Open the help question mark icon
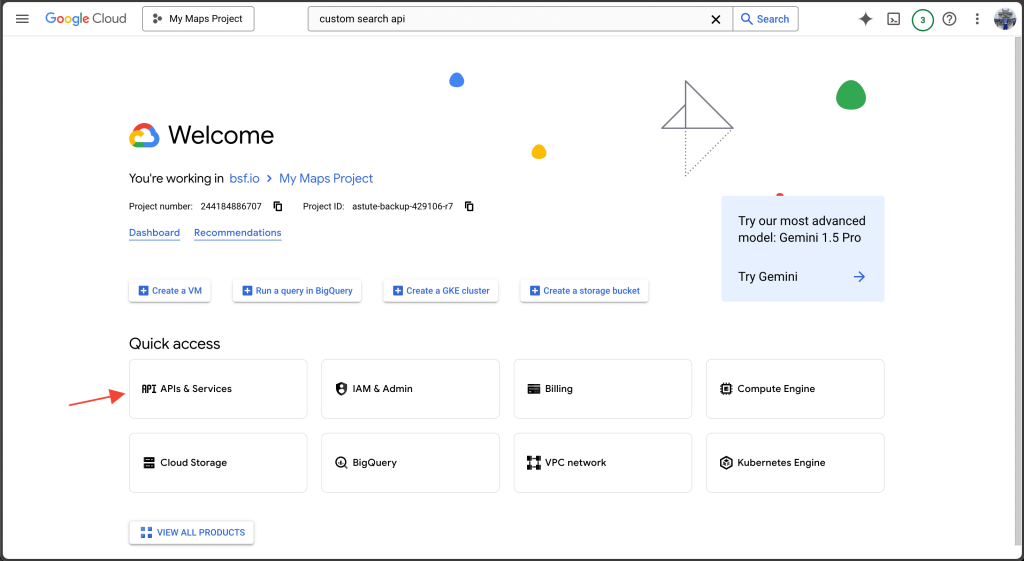1024x561 pixels. [x=950, y=19]
